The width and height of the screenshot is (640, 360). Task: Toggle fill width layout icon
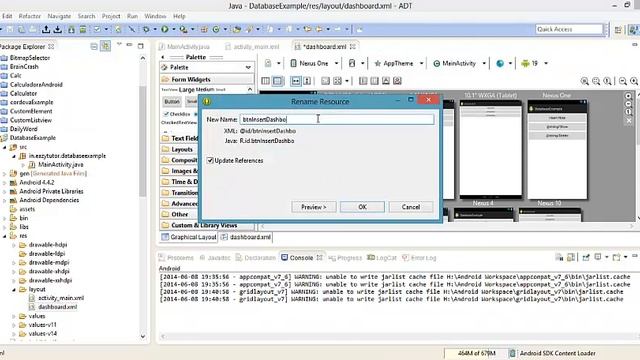296,81
